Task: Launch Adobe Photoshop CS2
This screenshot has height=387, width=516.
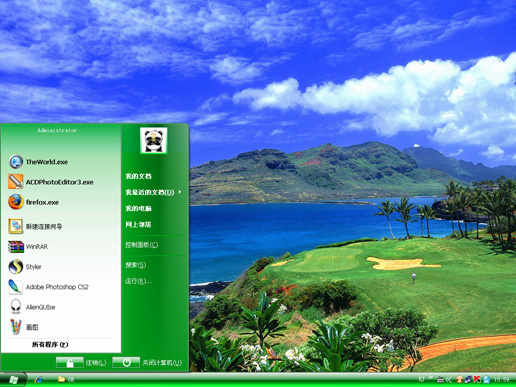Action: (x=49, y=287)
